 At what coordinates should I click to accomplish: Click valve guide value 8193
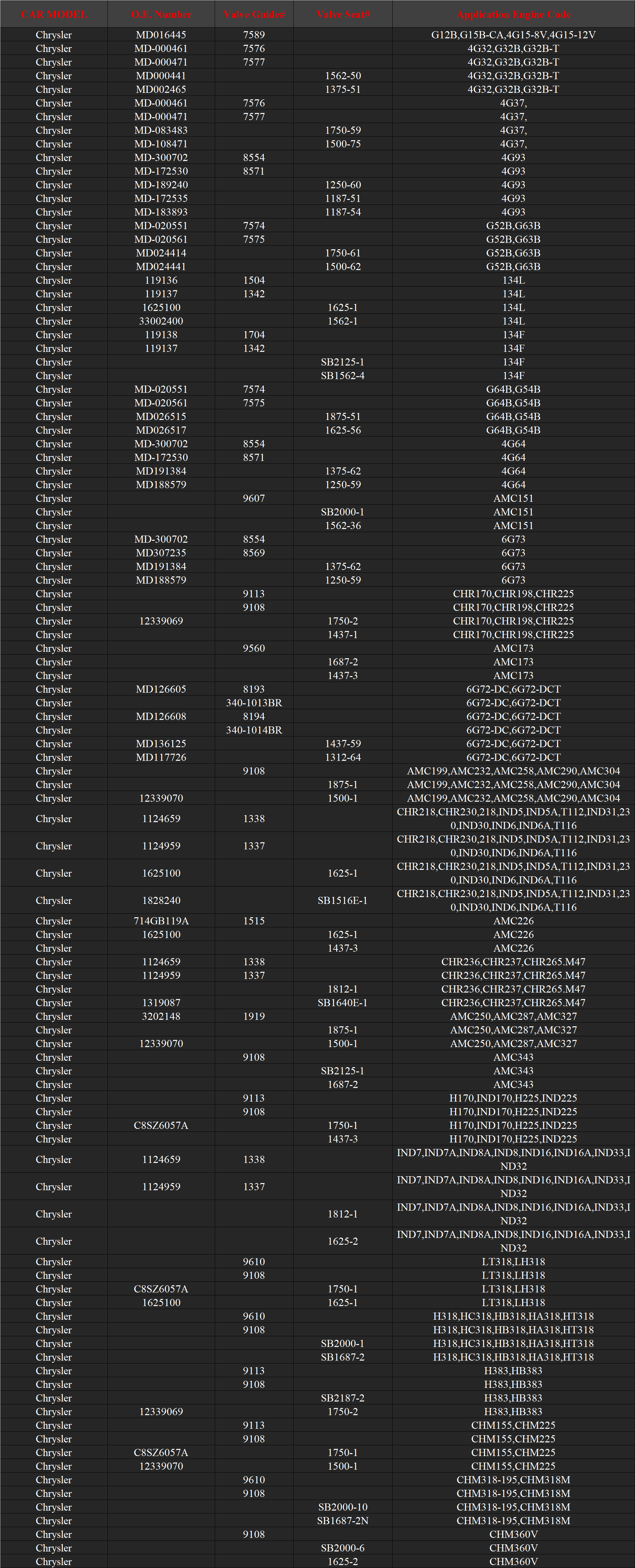[x=254, y=689]
